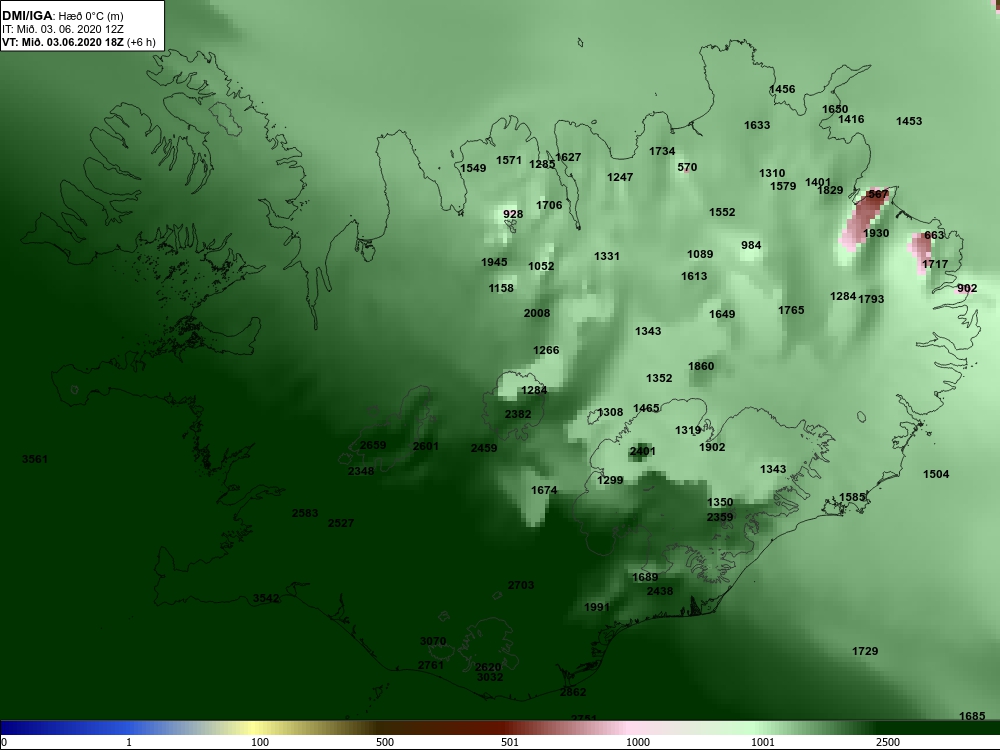Viewport: 1000px width, 750px height.
Task: Click the map value 1331
Action: click(x=607, y=256)
